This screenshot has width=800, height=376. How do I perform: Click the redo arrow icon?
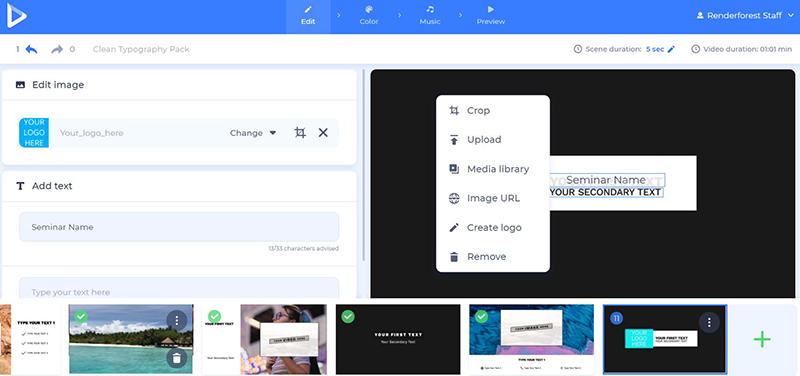click(57, 49)
